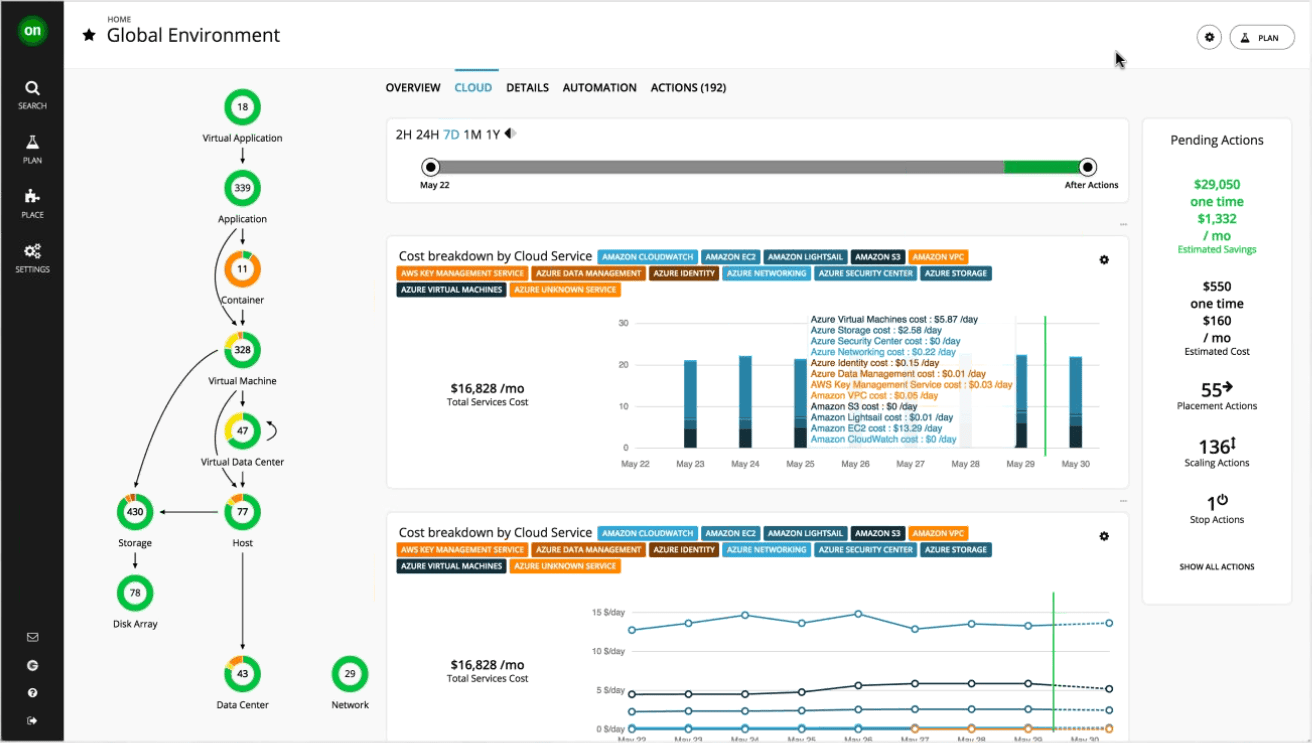This screenshot has height=743, width=1312.
Task: Click the PLAN button in the header
Action: pyautogui.click(x=1261, y=37)
